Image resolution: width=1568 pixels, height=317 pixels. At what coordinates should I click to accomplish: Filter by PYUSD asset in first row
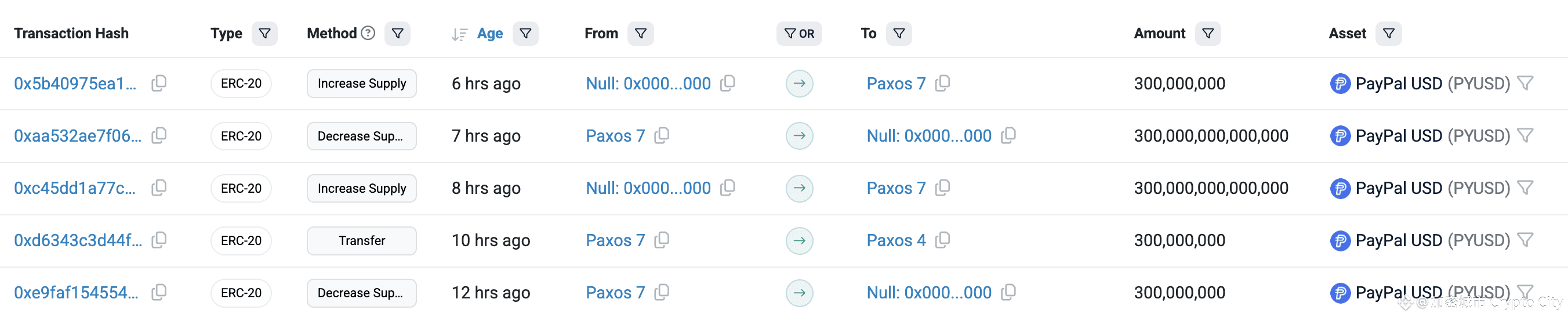tap(1525, 83)
